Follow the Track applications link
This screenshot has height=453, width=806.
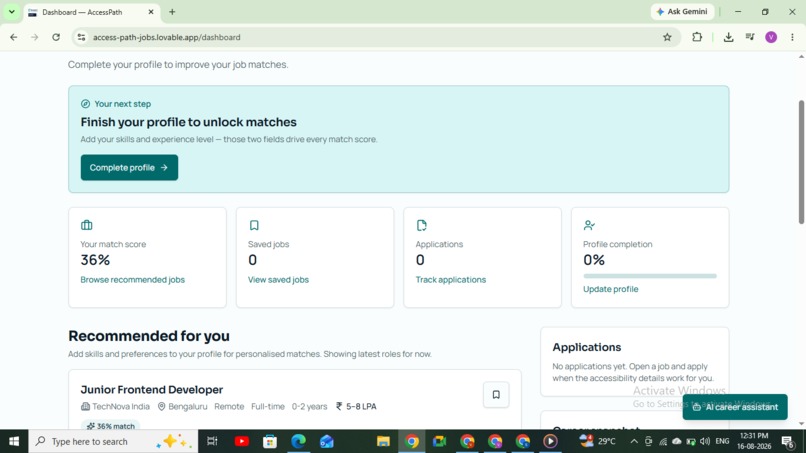tap(450, 280)
